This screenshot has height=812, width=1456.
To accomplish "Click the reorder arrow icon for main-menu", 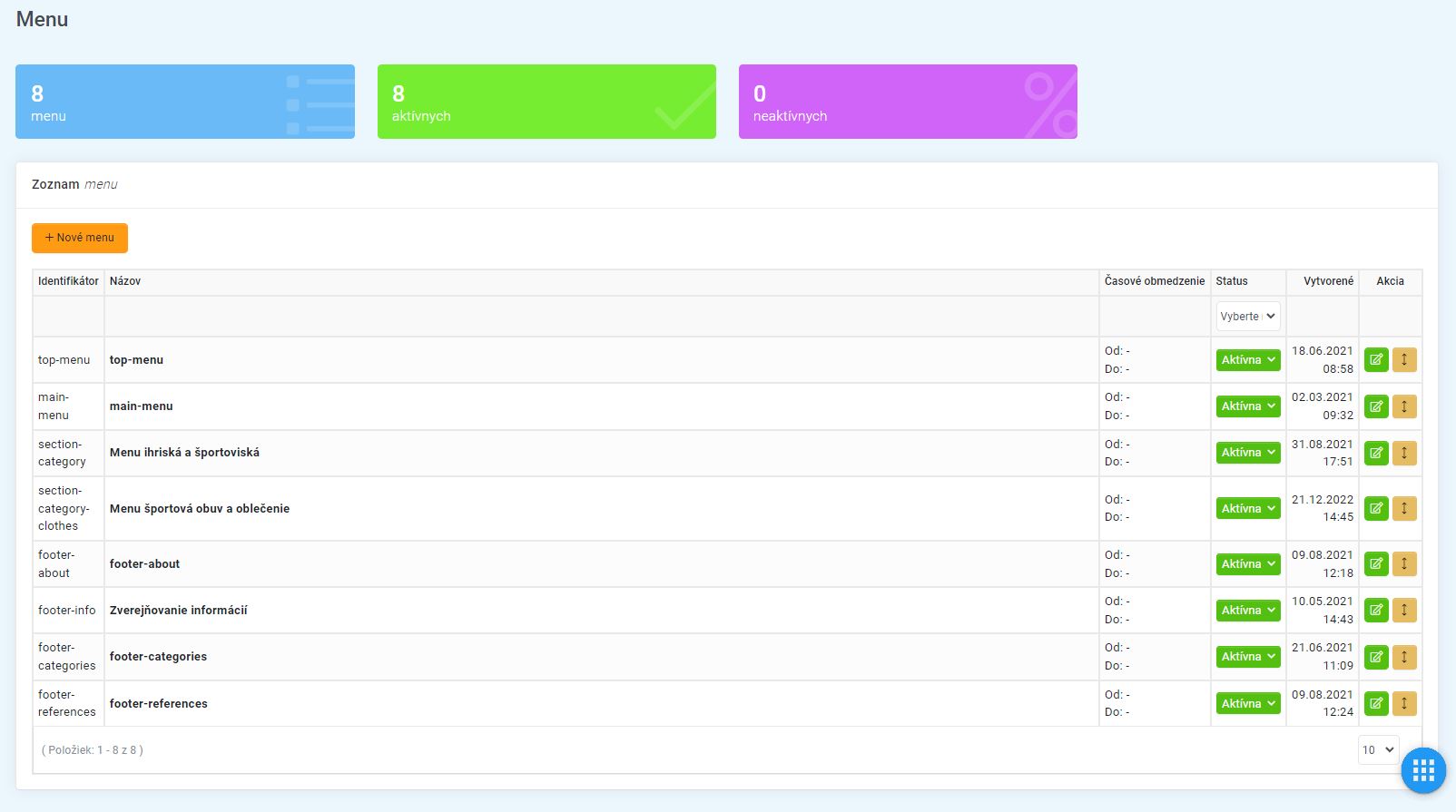I will [1404, 406].
